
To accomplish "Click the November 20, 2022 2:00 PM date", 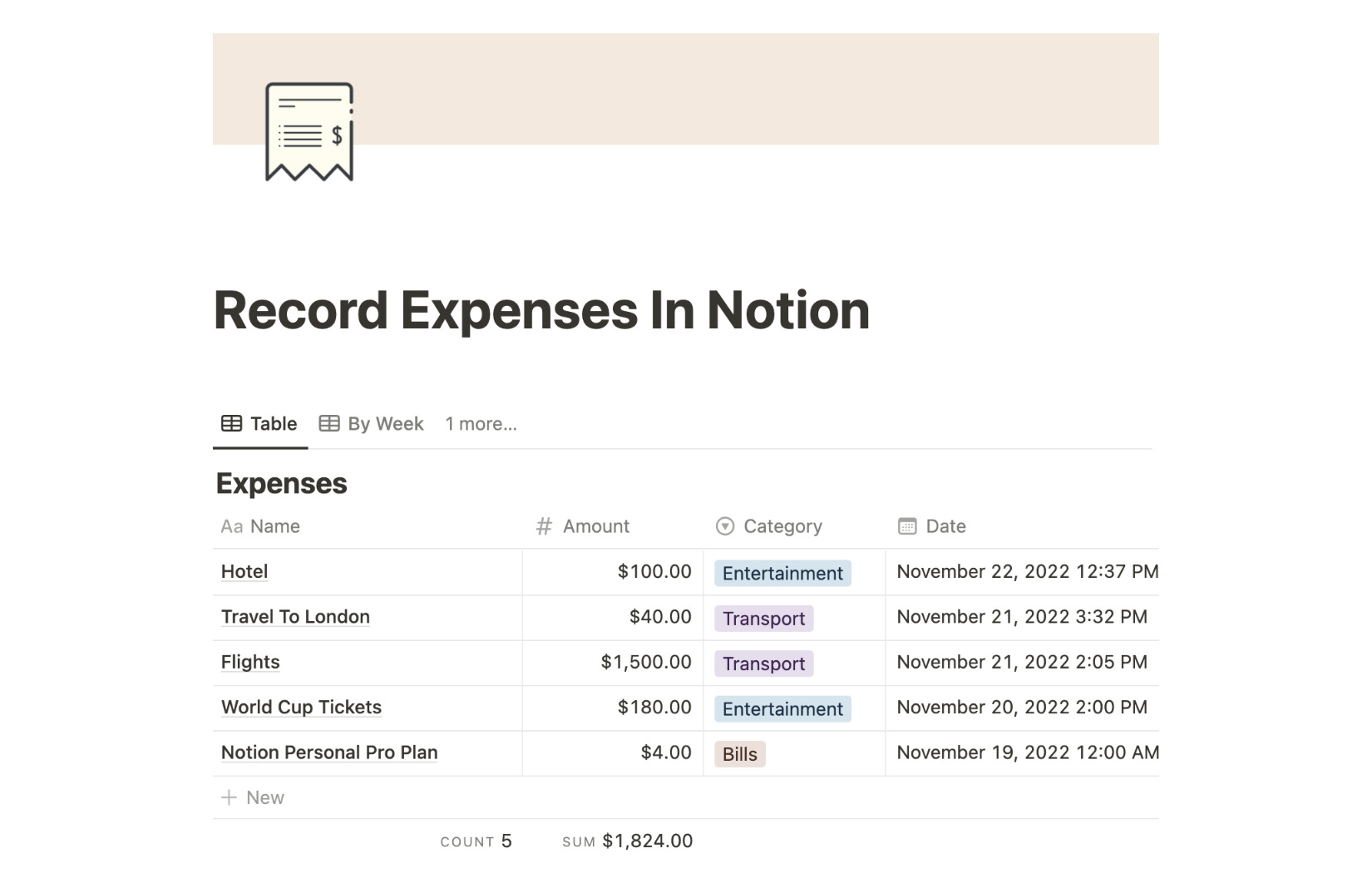I will tap(1022, 708).
